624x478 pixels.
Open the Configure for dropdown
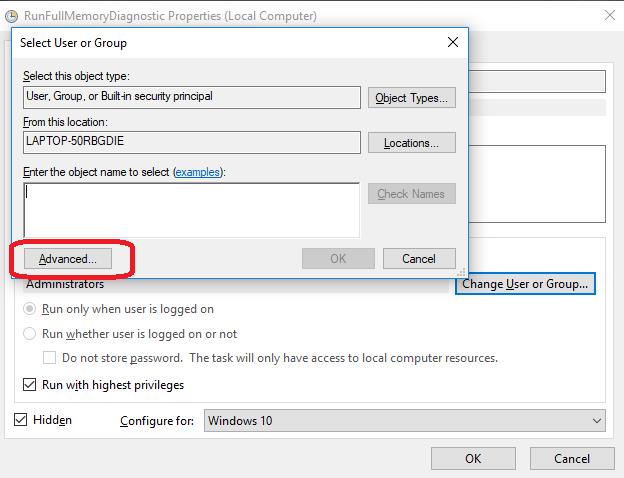pos(405,421)
